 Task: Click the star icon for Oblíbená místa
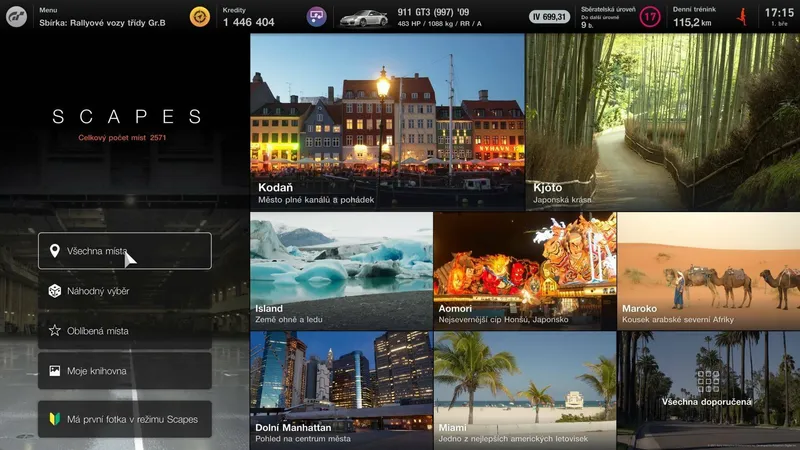coord(55,330)
